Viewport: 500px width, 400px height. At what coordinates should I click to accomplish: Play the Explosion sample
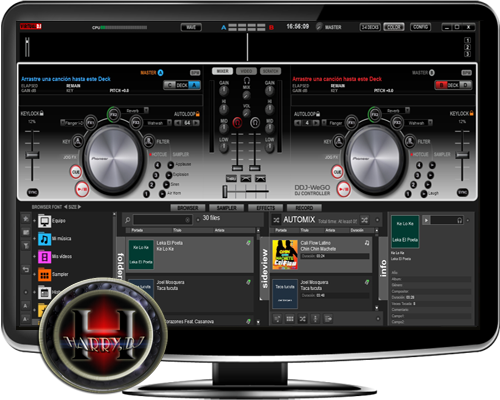(x=169, y=174)
